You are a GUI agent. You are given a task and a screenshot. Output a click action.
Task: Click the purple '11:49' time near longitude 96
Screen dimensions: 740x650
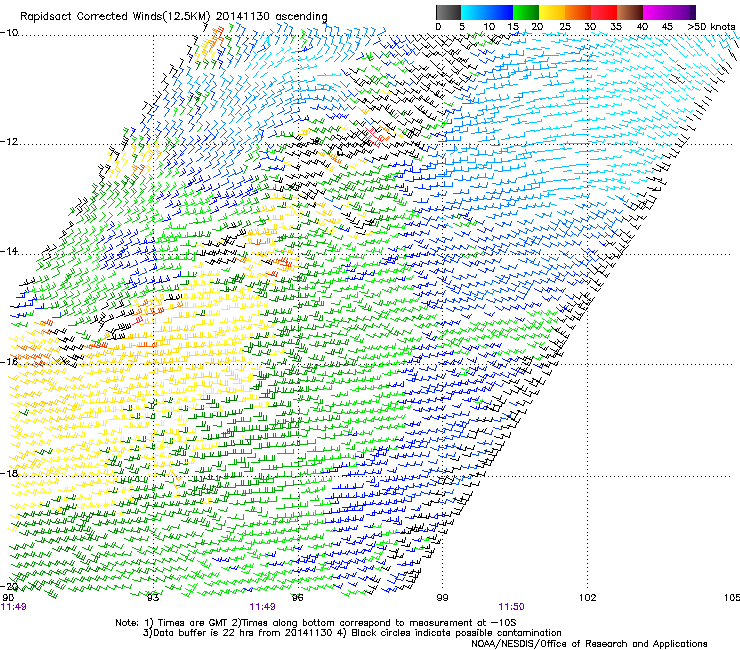click(x=262, y=607)
